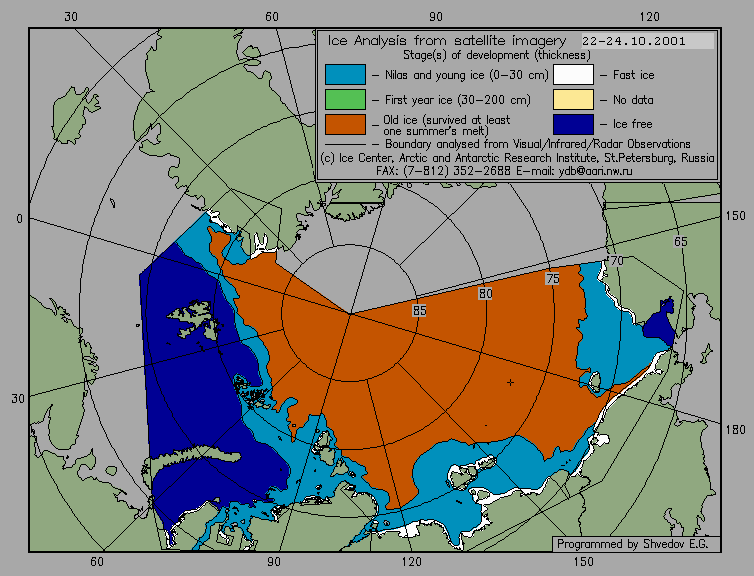Click the 75 latitude label

point(553,278)
